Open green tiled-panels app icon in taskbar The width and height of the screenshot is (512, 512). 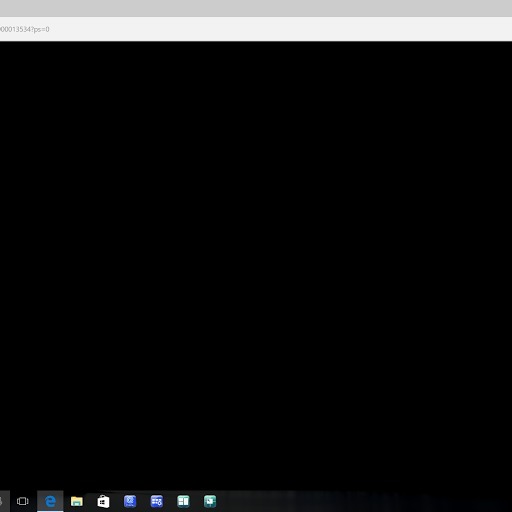coord(183,501)
